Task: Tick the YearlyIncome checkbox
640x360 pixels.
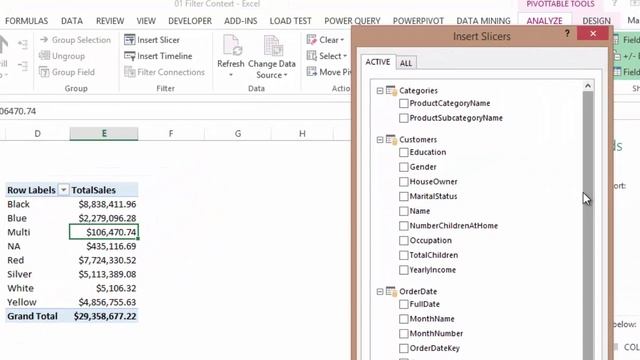Action: (x=404, y=270)
